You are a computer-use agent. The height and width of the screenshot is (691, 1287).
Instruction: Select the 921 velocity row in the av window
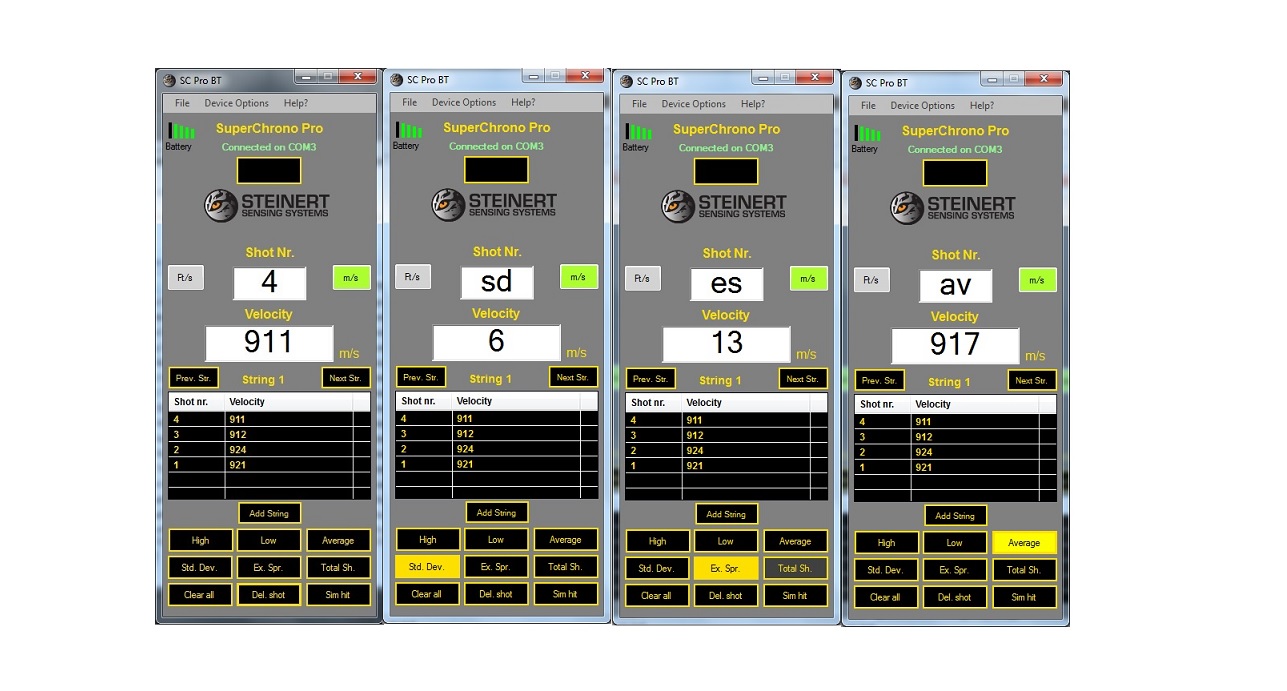click(955, 467)
